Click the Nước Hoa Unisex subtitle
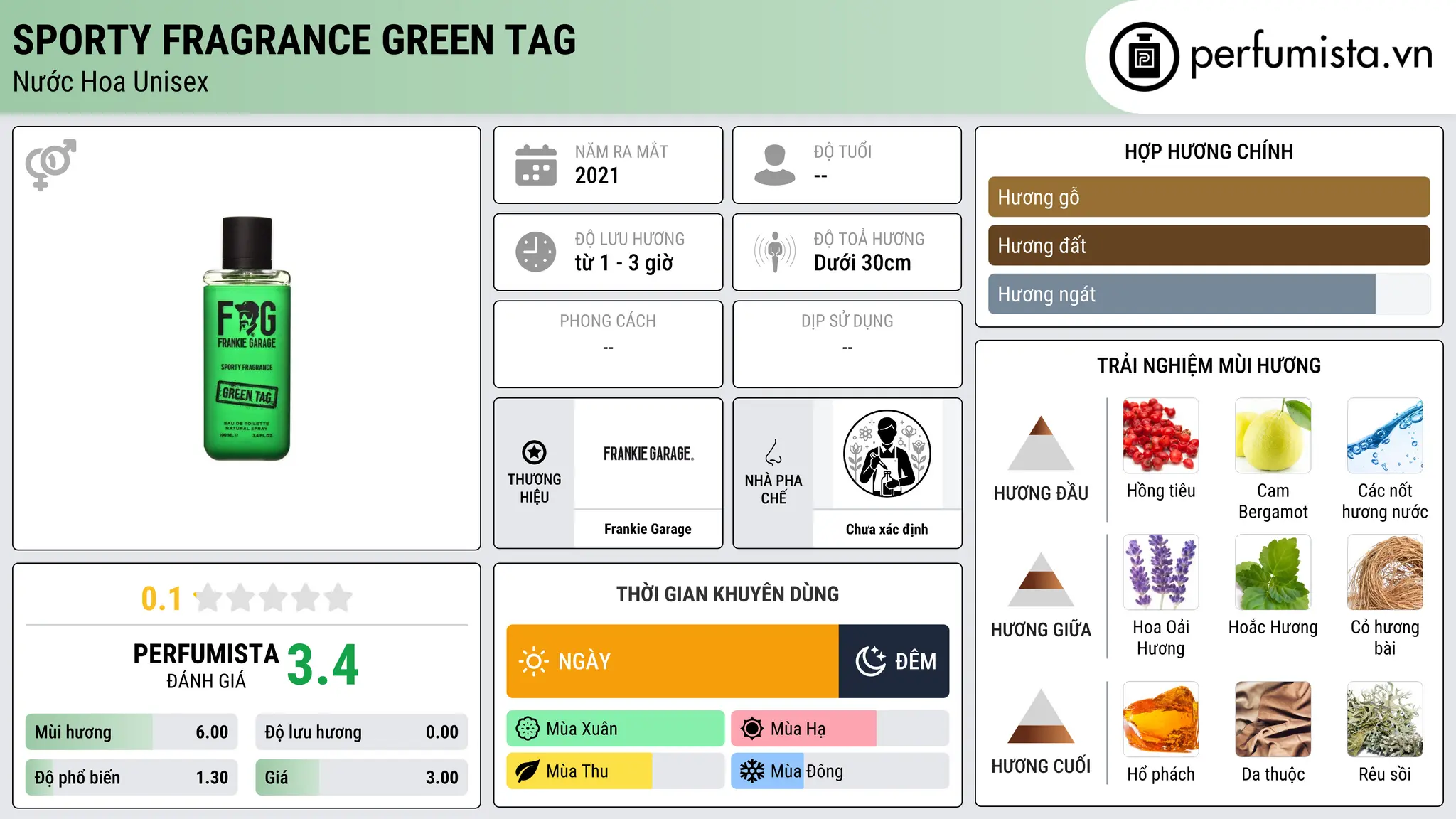Screen dimensions: 1456x819 (111, 82)
